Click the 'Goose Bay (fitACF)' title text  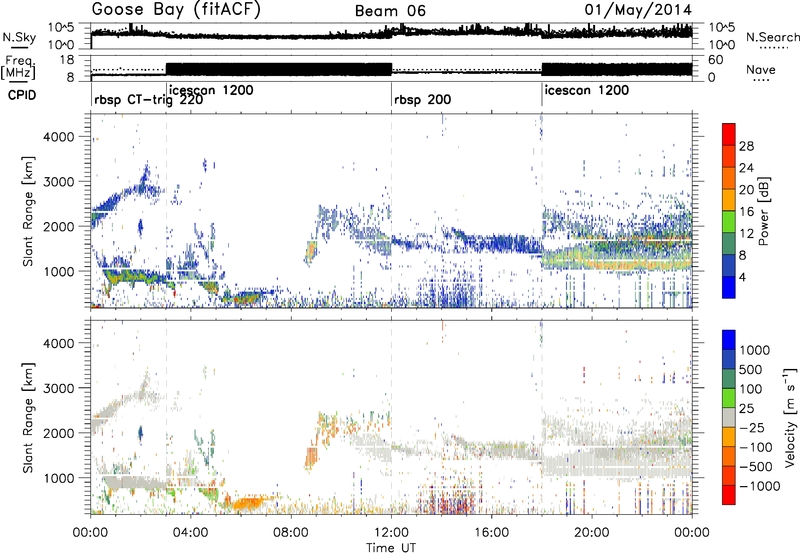tap(176, 10)
